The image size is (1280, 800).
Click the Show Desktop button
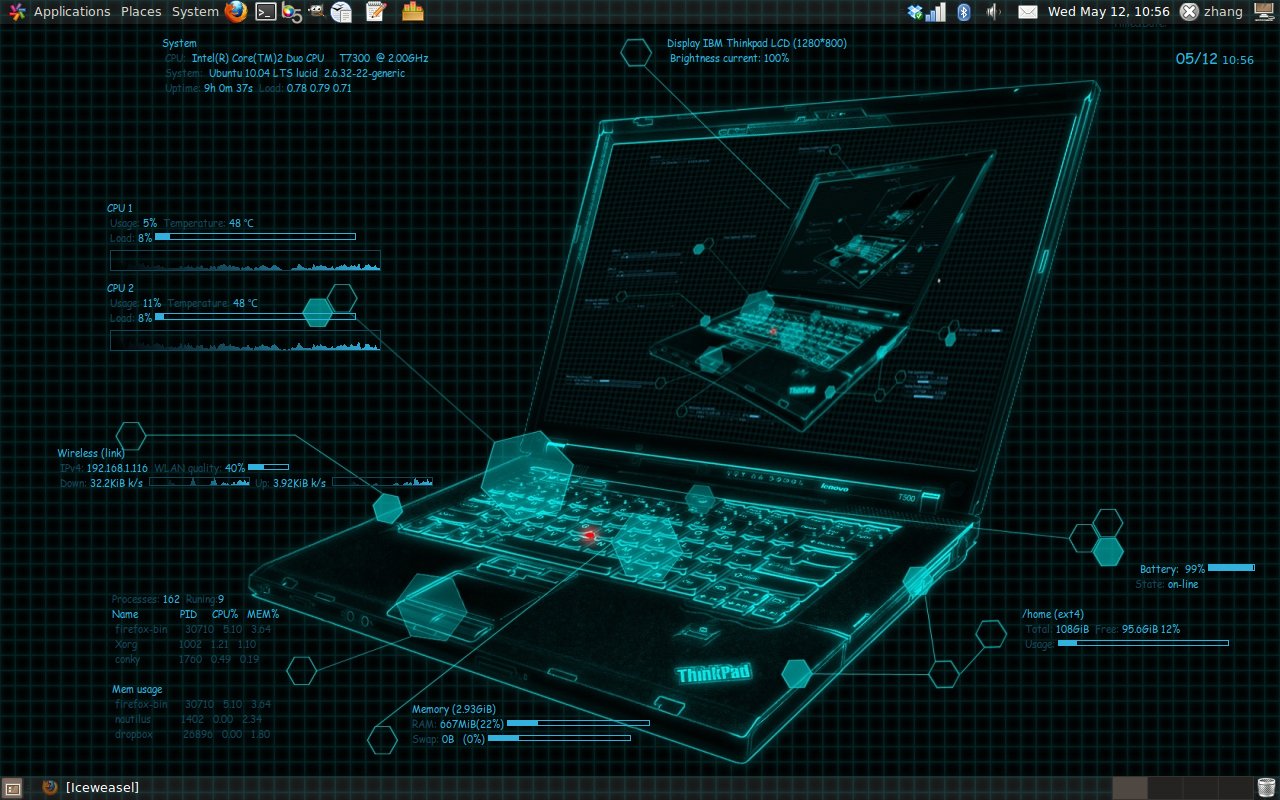click(x=12, y=788)
